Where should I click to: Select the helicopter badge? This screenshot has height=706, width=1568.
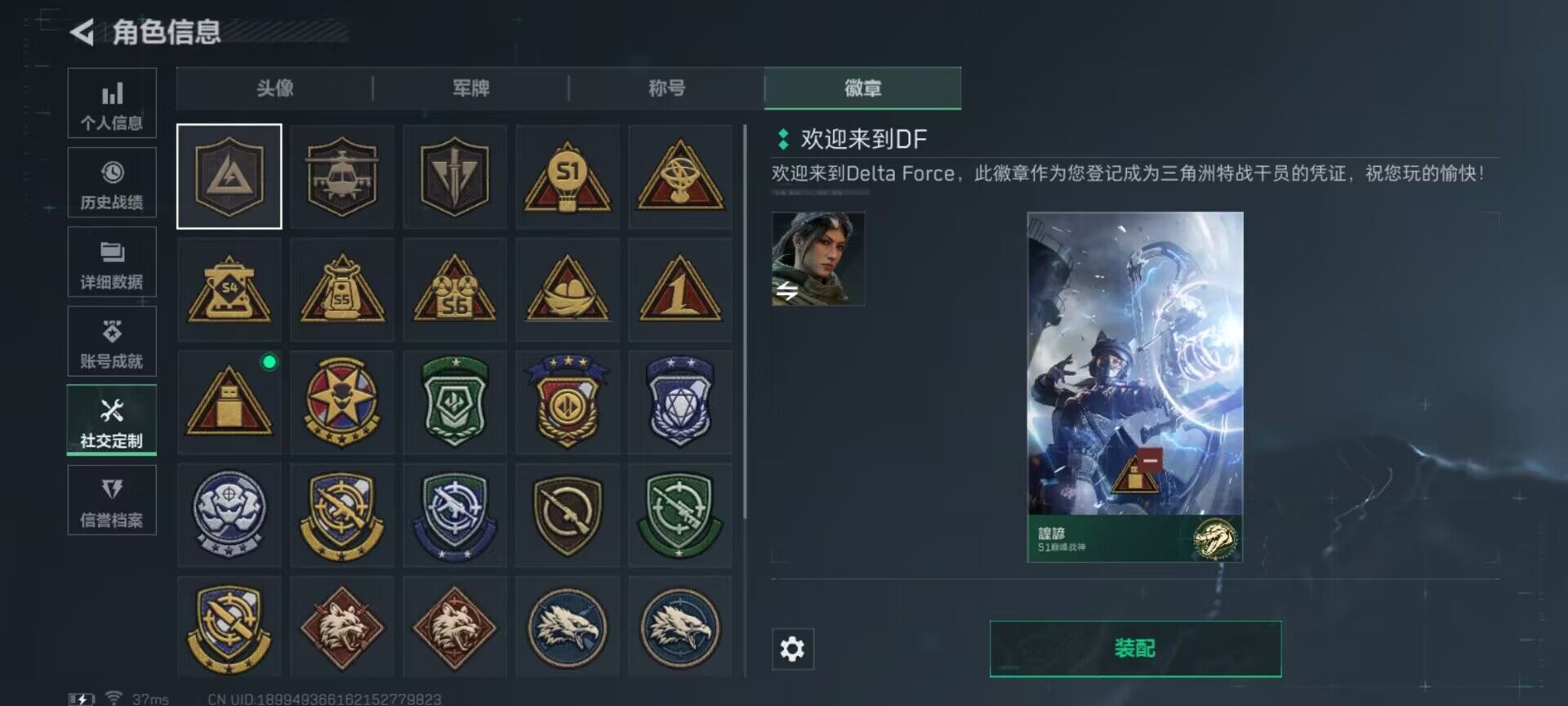coord(341,176)
